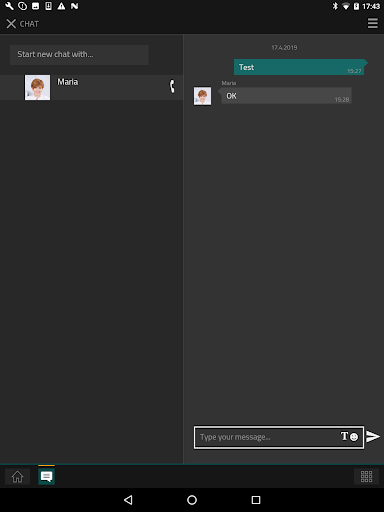Tap the small Maria sender label
Viewport: 384px width, 512px height.
point(229,83)
